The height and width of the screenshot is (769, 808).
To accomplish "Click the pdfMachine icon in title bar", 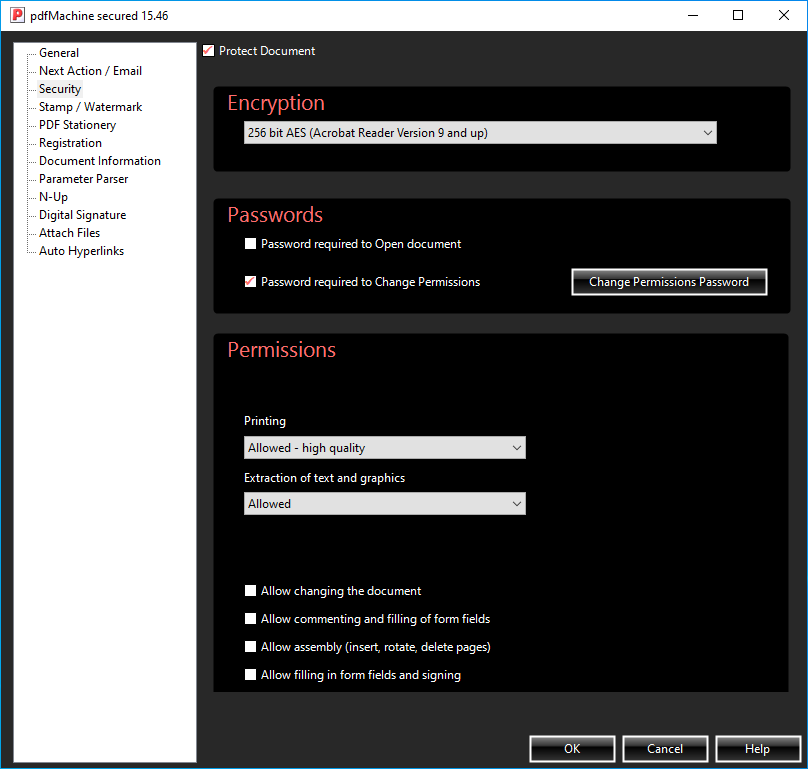I will tap(16, 15).
